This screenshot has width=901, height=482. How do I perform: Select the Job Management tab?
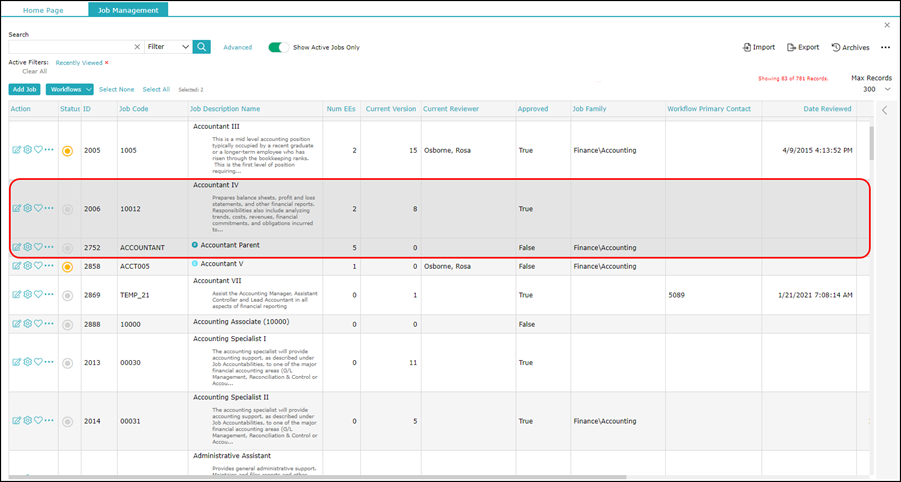click(128, 9)
